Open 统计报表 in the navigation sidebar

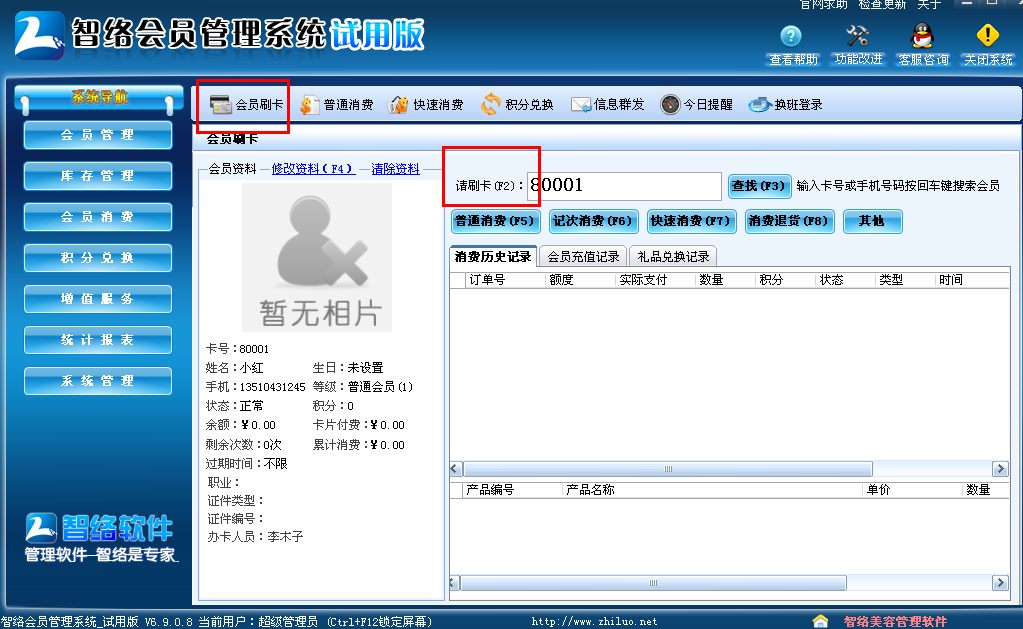click(98, 341)
